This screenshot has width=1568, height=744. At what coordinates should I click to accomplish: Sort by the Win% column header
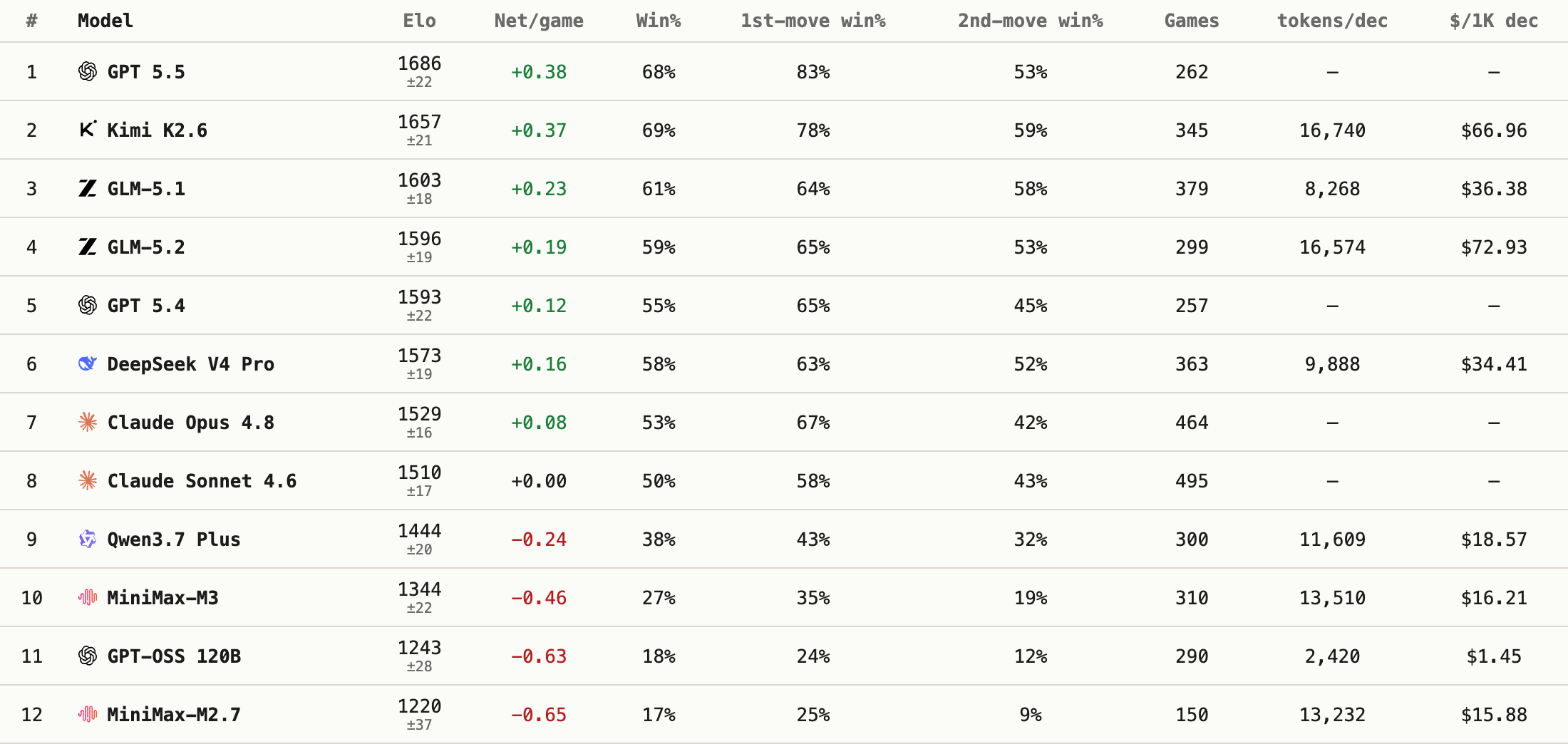pos(659,21)
